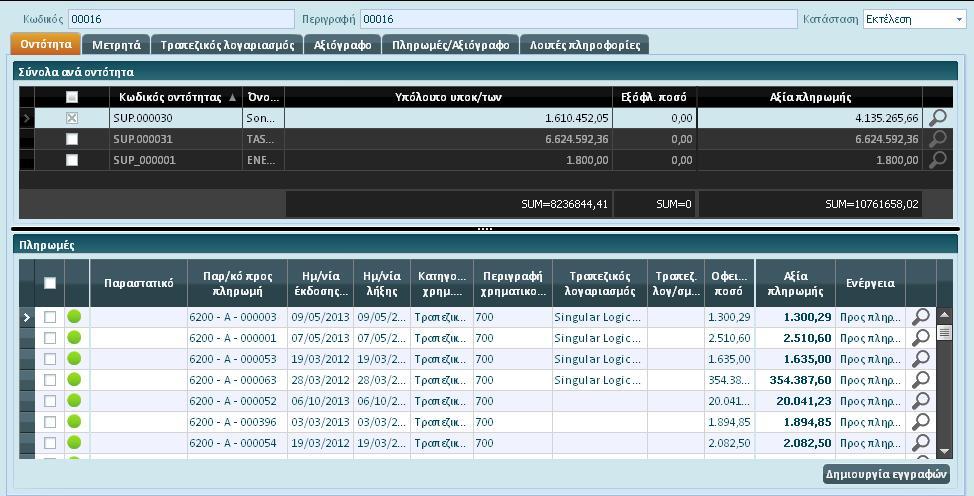
Task: Switch to the Μετρητά tab
Action: [x=118, y=44]
